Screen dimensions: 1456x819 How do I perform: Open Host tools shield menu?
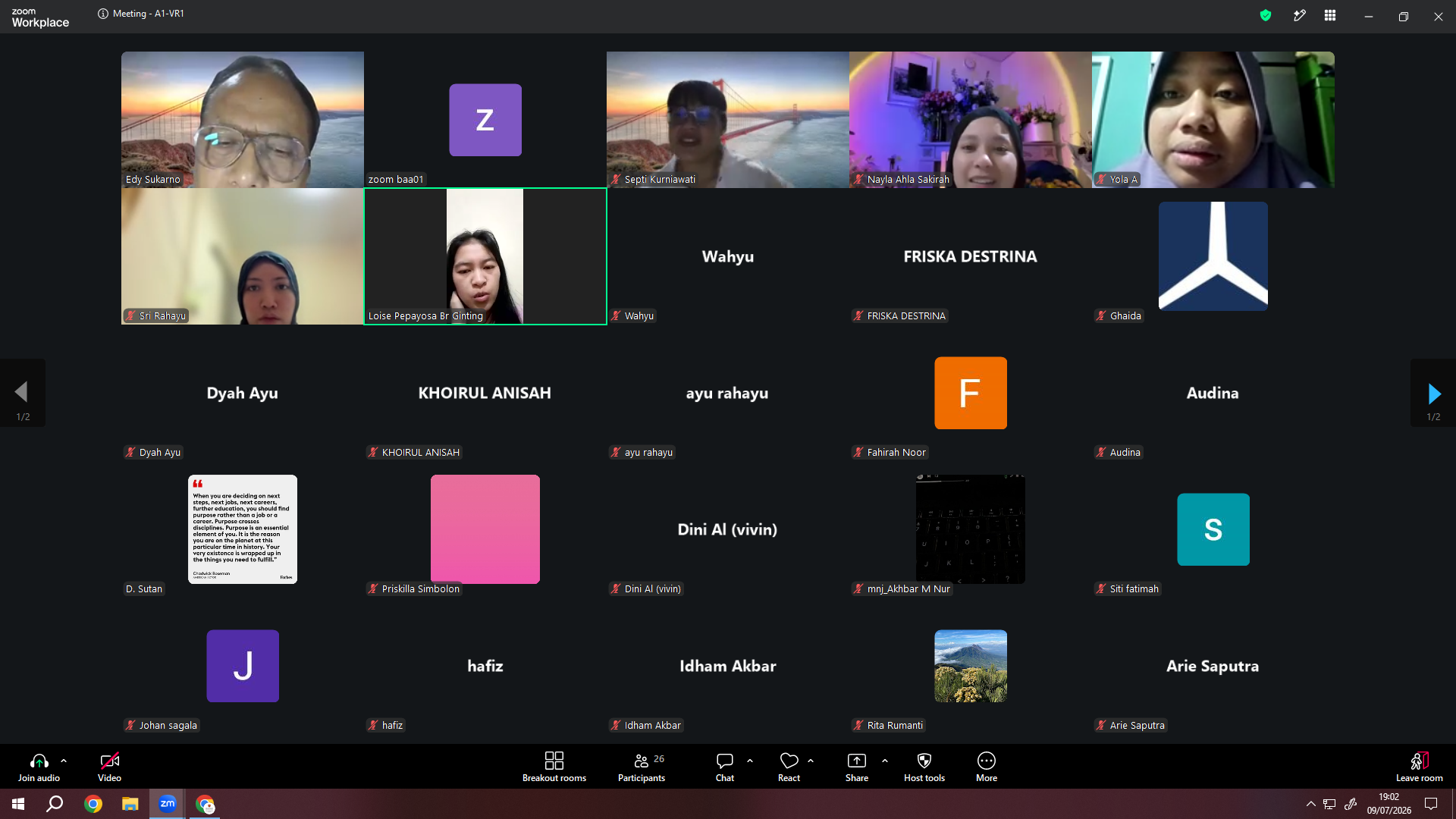click(x=924, y=766)
